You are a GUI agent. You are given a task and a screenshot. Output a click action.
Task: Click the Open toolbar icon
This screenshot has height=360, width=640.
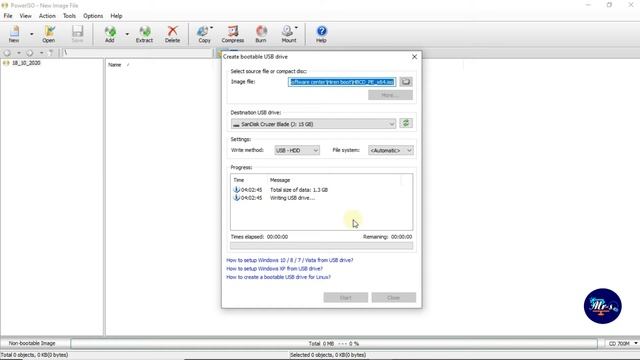click(49, 34)
